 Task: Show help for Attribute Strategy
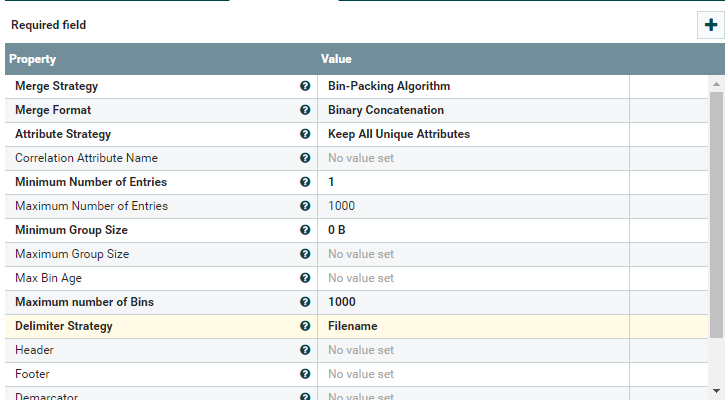(305, 134)
